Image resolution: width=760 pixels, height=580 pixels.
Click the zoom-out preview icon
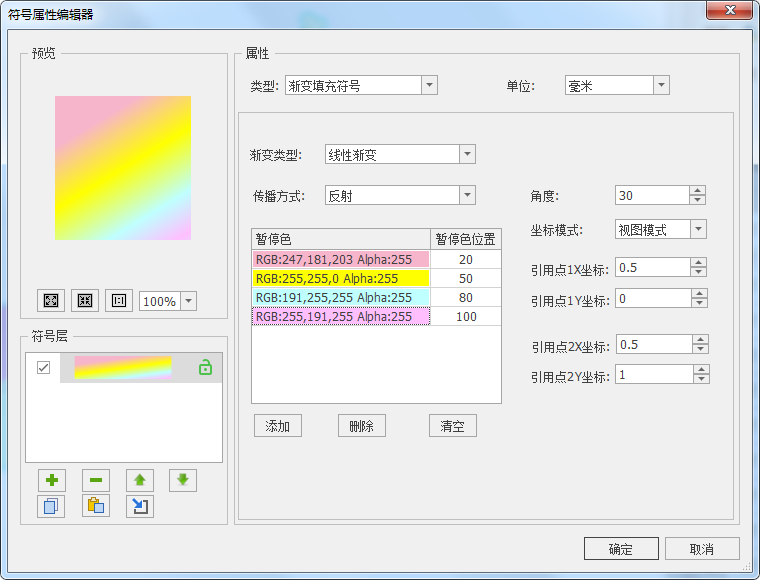tap(85, 301)
